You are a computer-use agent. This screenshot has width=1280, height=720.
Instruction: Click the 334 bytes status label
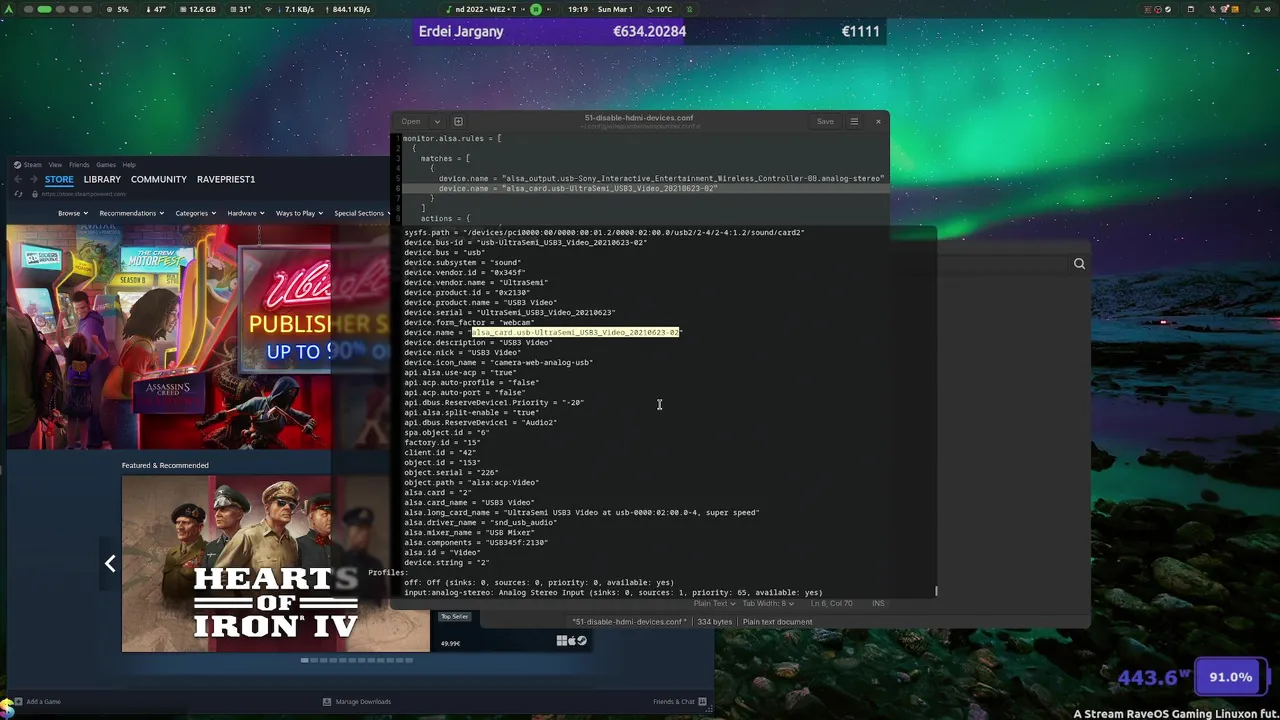coord(715,622)
